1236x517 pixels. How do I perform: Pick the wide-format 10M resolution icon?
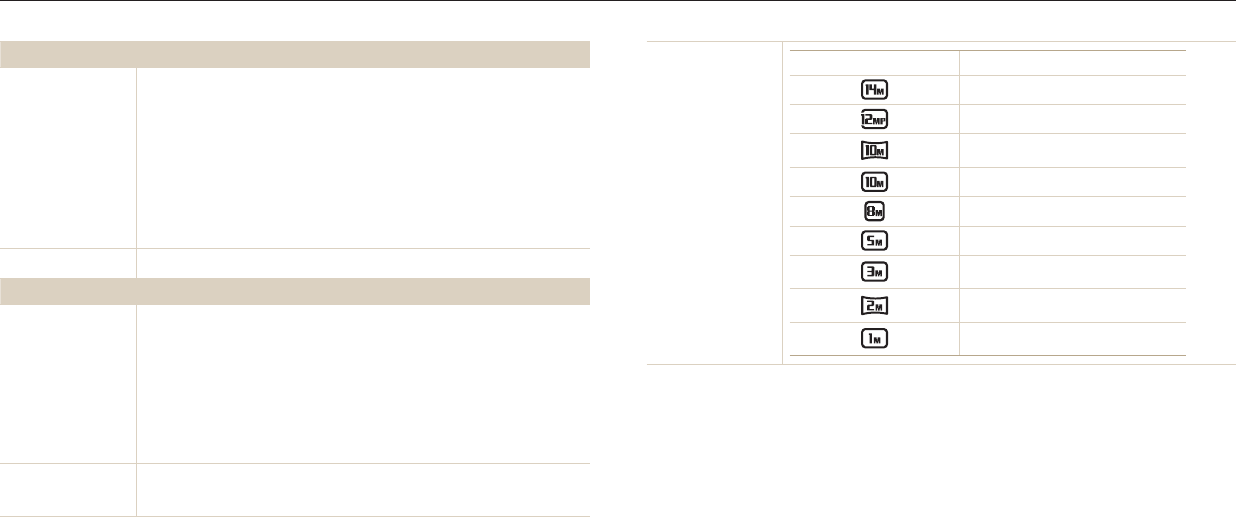pyautogui.click(x=873, y=151)
